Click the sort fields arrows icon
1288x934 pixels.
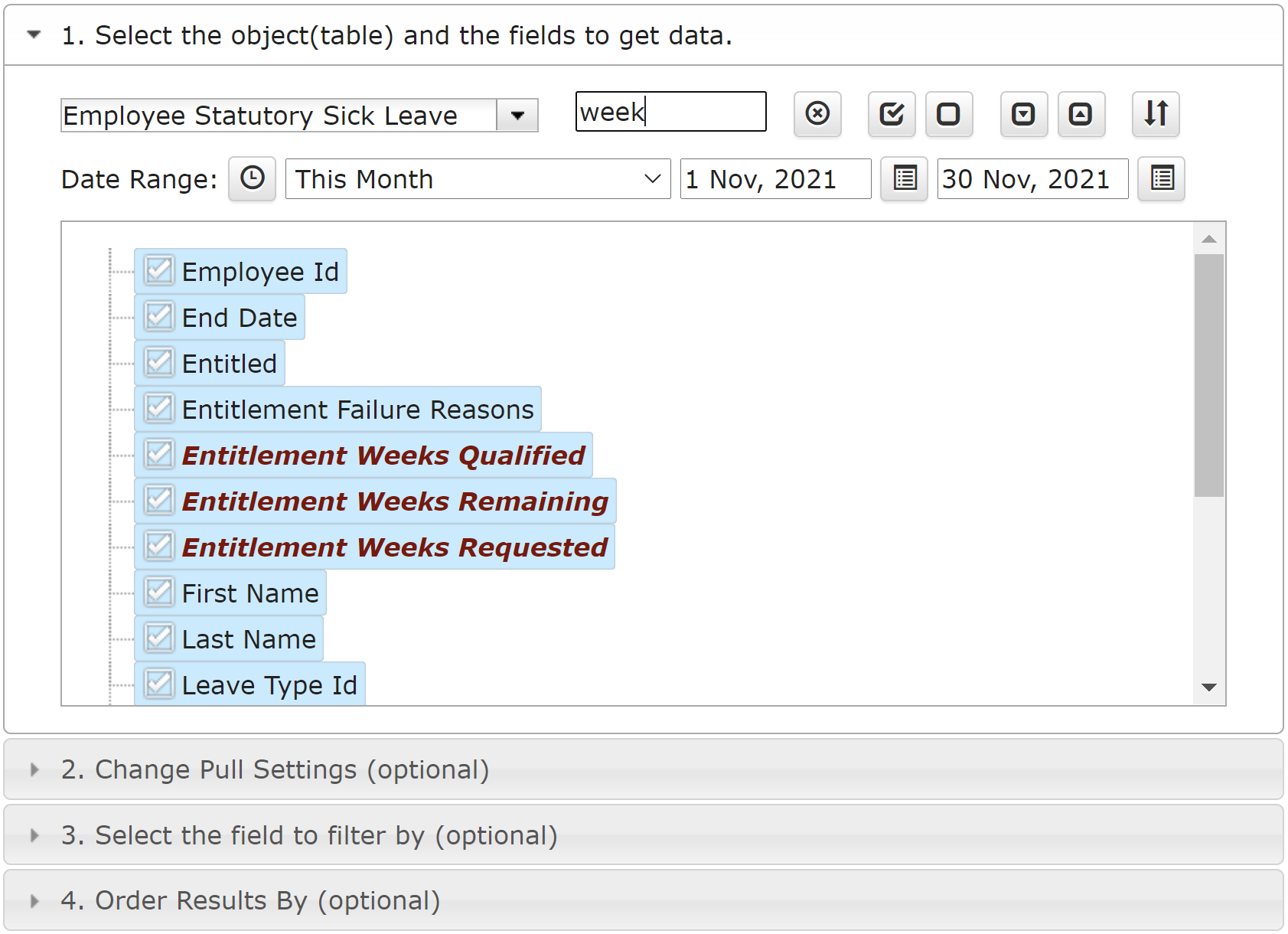click(1156, 114)
